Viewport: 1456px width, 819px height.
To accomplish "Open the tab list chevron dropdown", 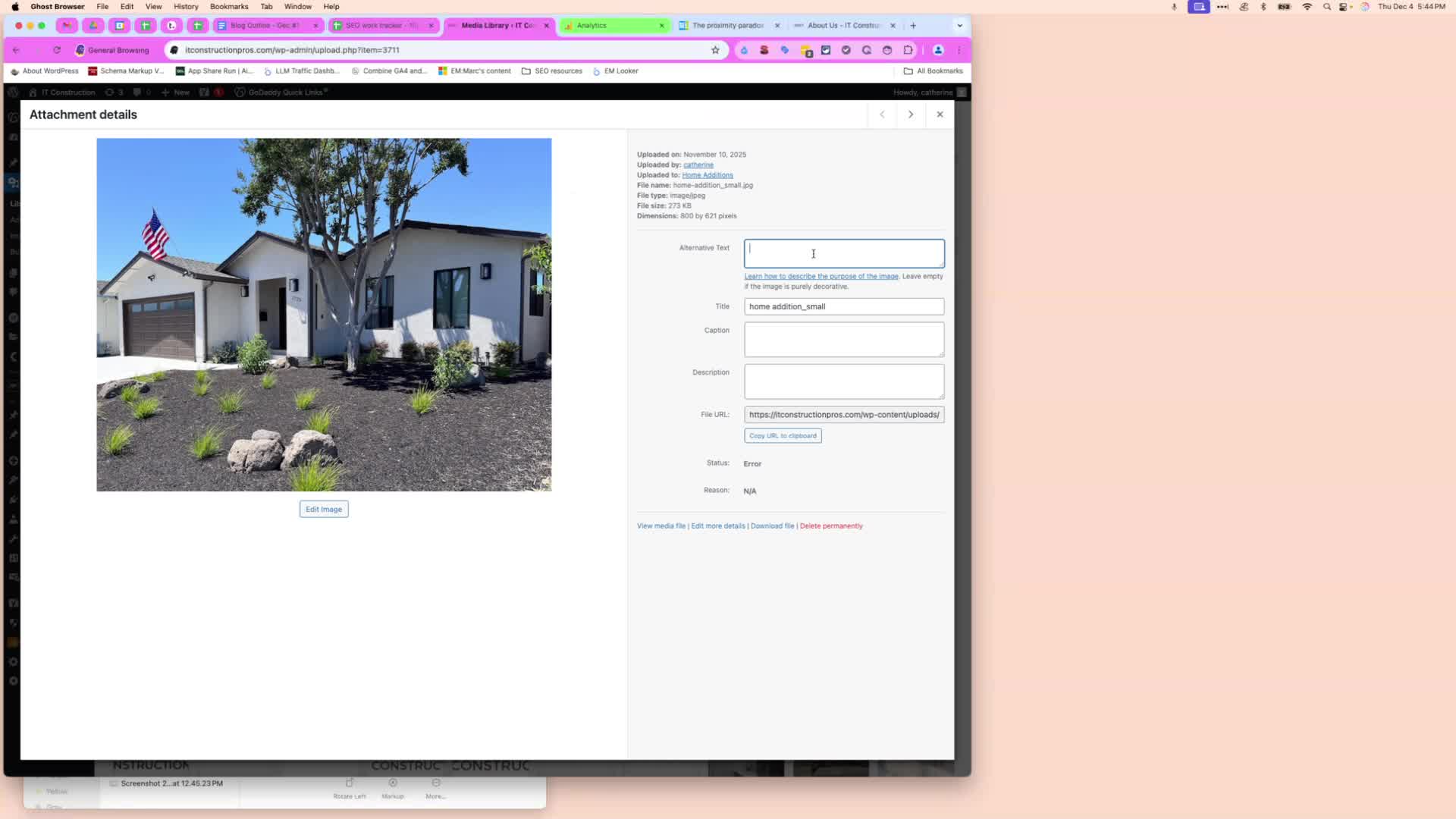I will 959,25.
